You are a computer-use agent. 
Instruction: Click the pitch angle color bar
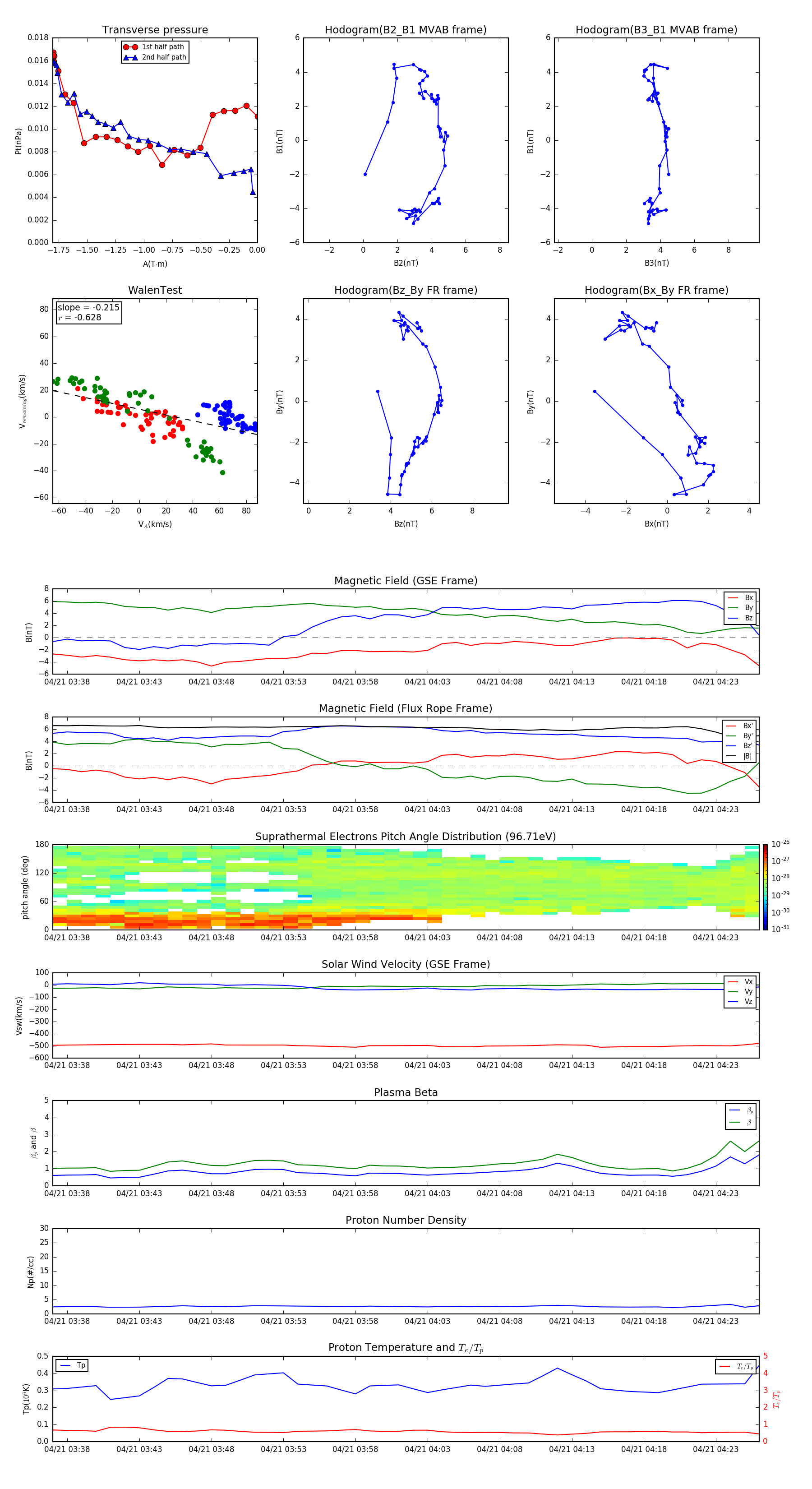(765, 887)
